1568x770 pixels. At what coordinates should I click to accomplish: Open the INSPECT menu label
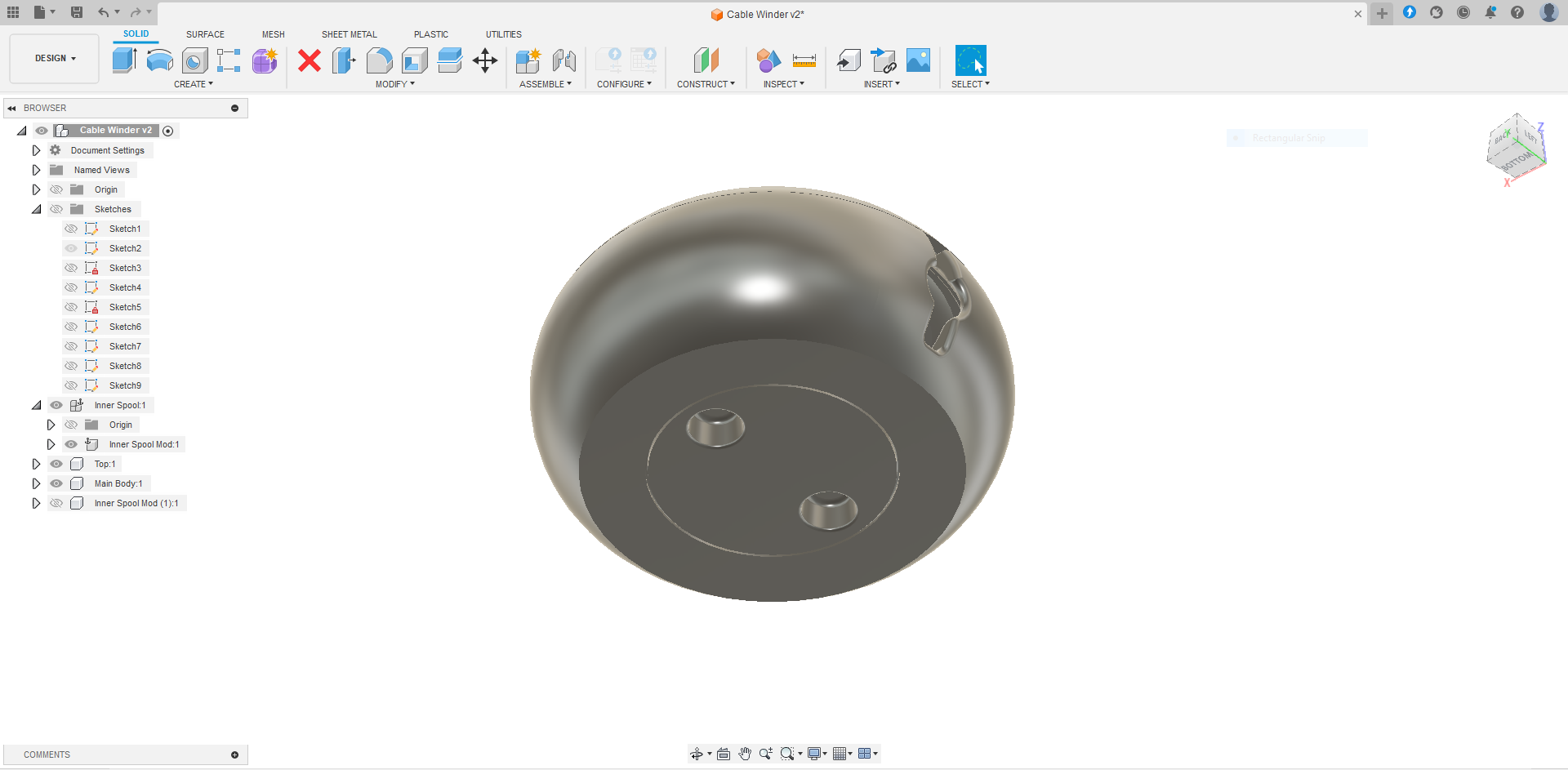(784, 84)
